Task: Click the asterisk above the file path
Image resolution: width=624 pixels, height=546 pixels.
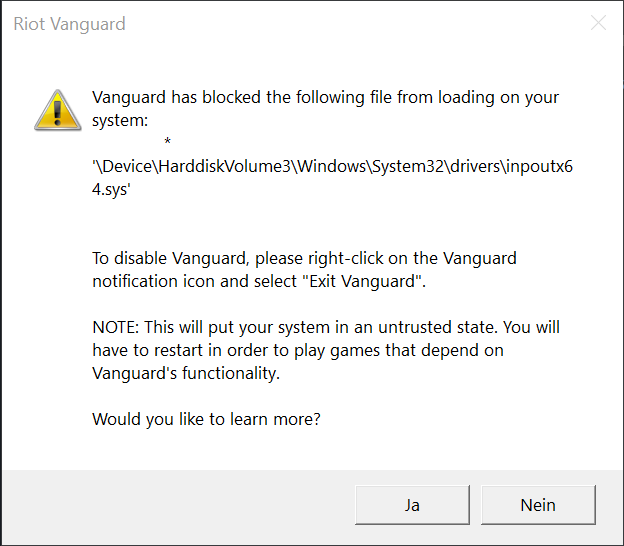Action: tap(168, 141)
